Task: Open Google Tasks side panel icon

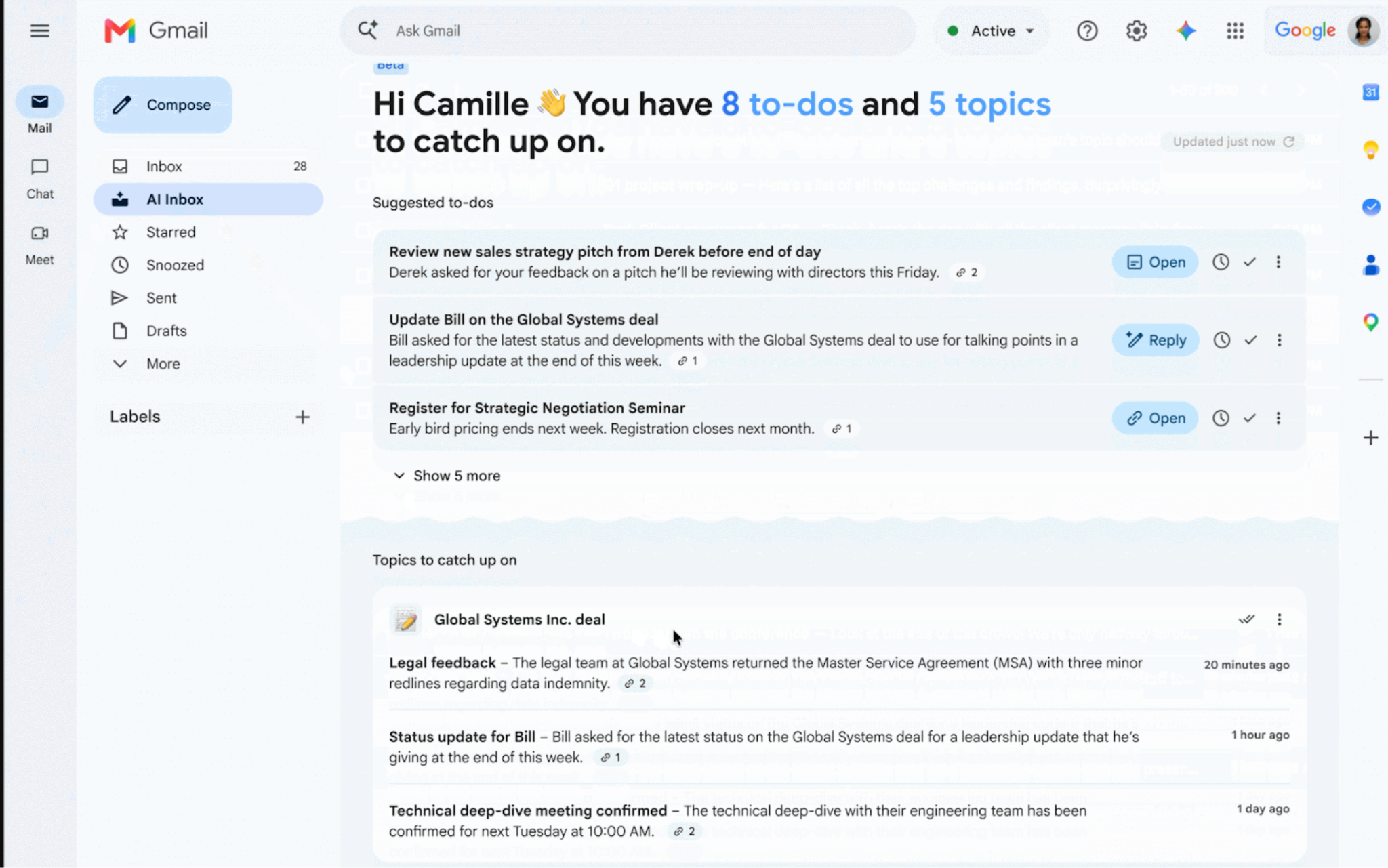Action: click(1370, 207)
